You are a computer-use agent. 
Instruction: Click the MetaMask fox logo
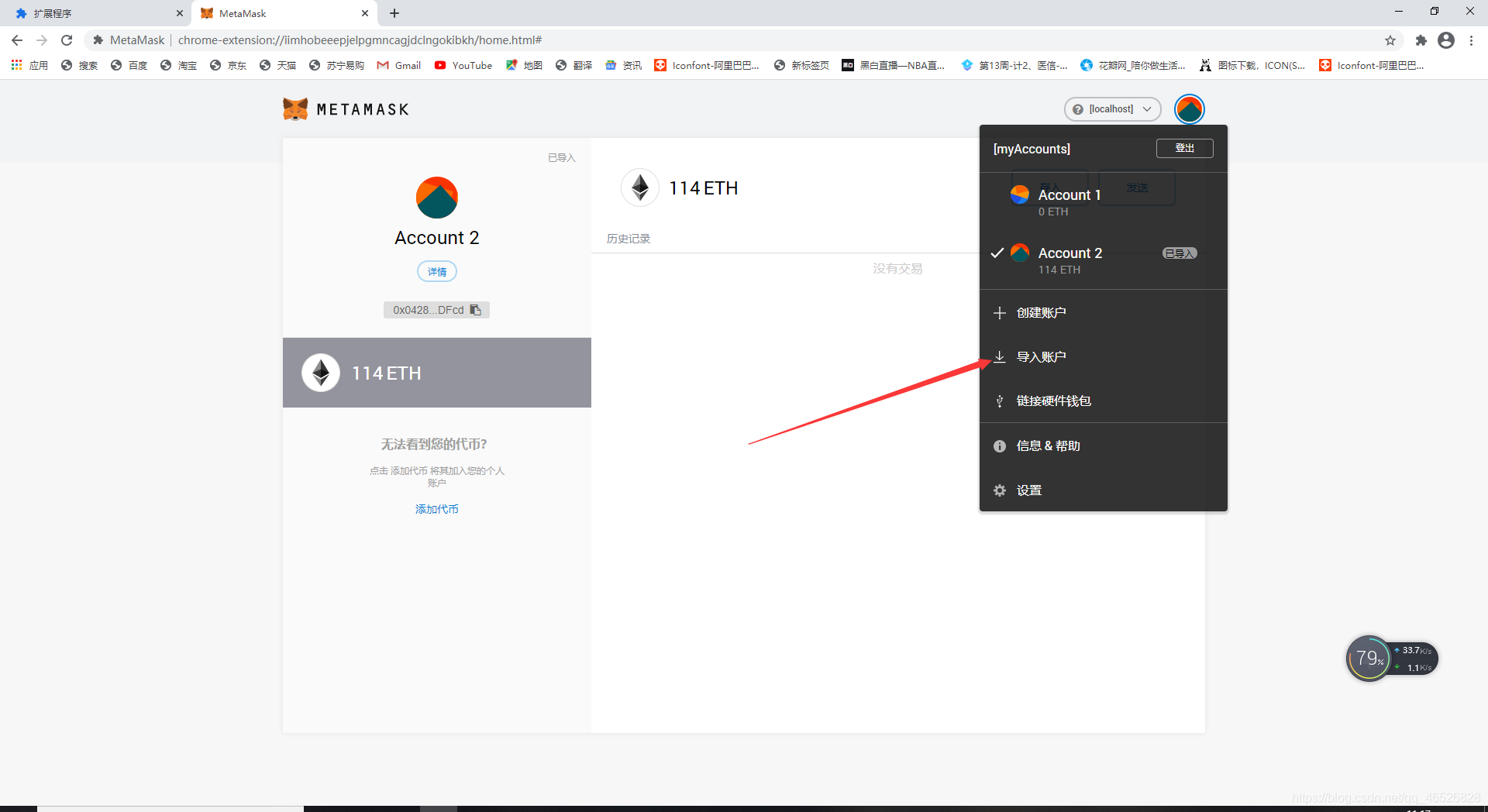[295, 109]
